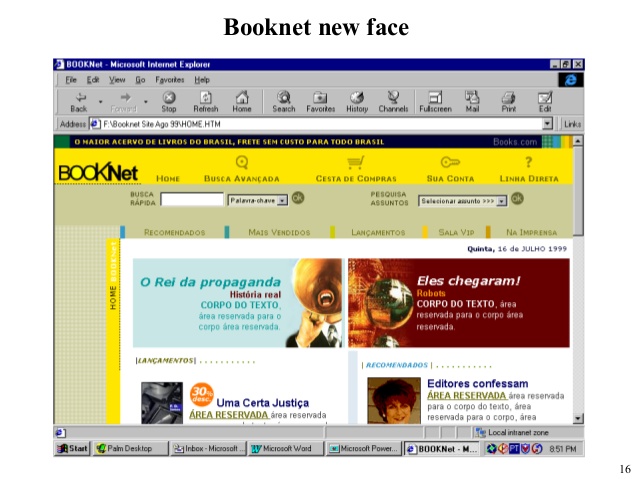Open the File menu
This screenshot has width=638, height=479.
coord(71,80)
